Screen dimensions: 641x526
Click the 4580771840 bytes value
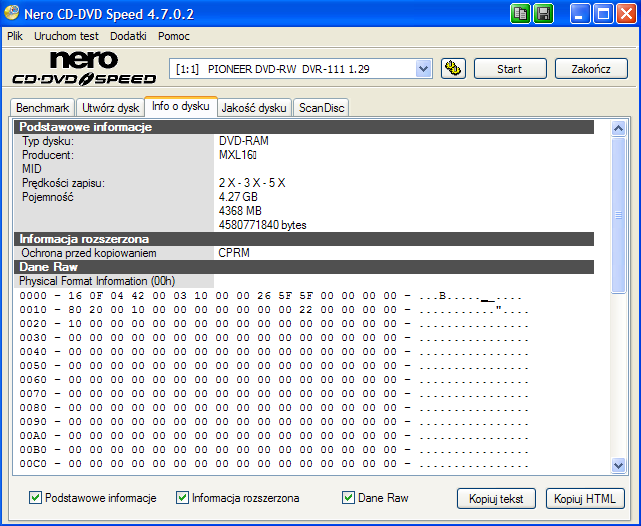coord(262,225)
